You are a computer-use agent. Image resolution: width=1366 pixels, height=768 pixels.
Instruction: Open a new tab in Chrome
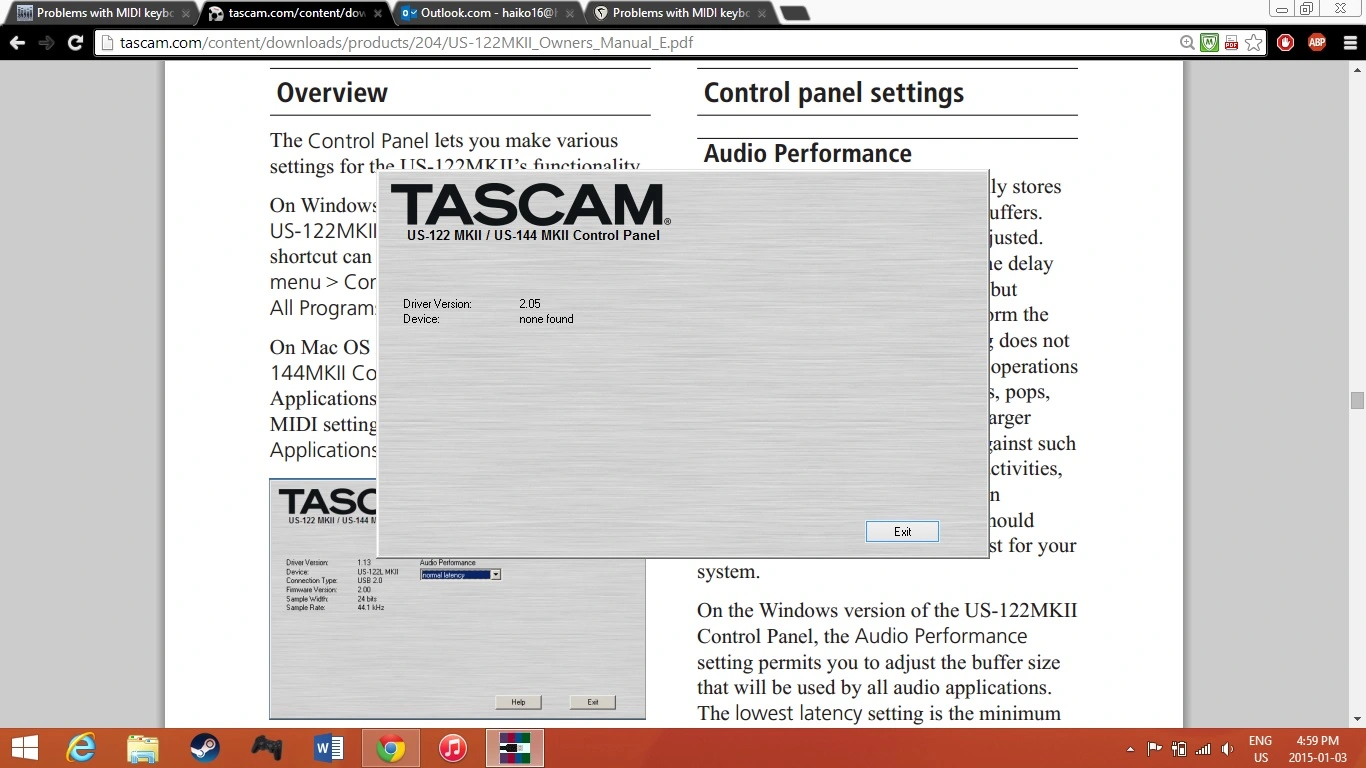click(x=794, y=14)
